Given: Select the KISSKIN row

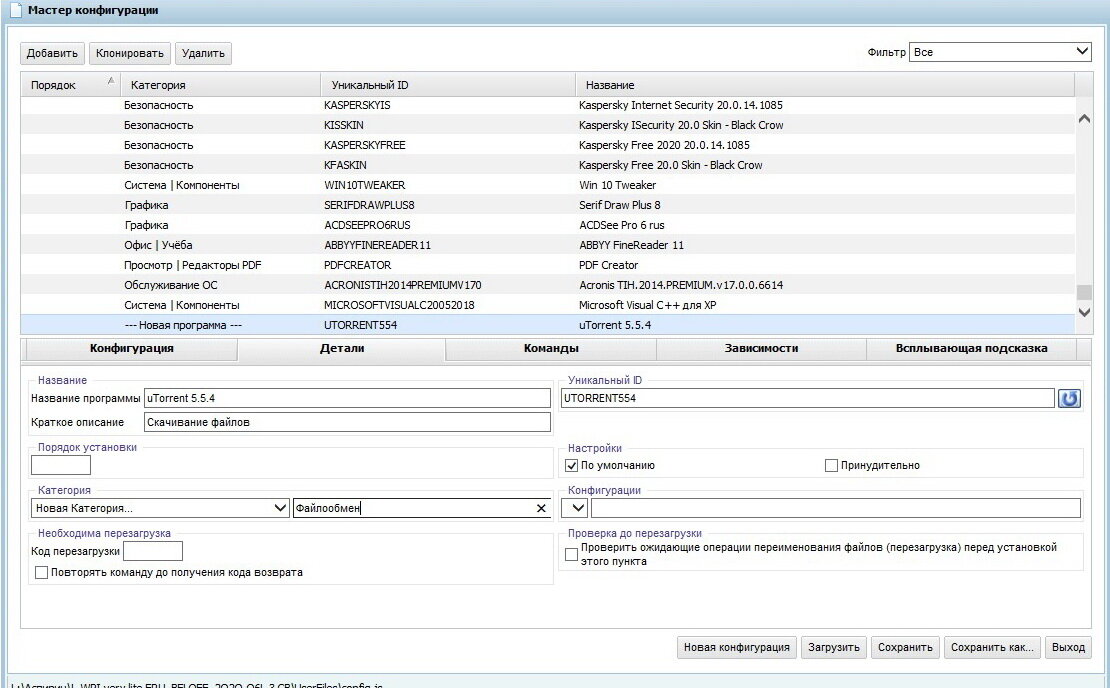Looking at the screenshot, I should [x=547, y=125].
